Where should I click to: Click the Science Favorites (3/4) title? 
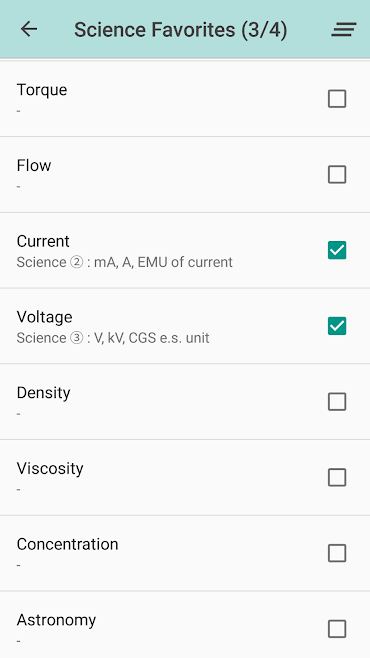181,30
